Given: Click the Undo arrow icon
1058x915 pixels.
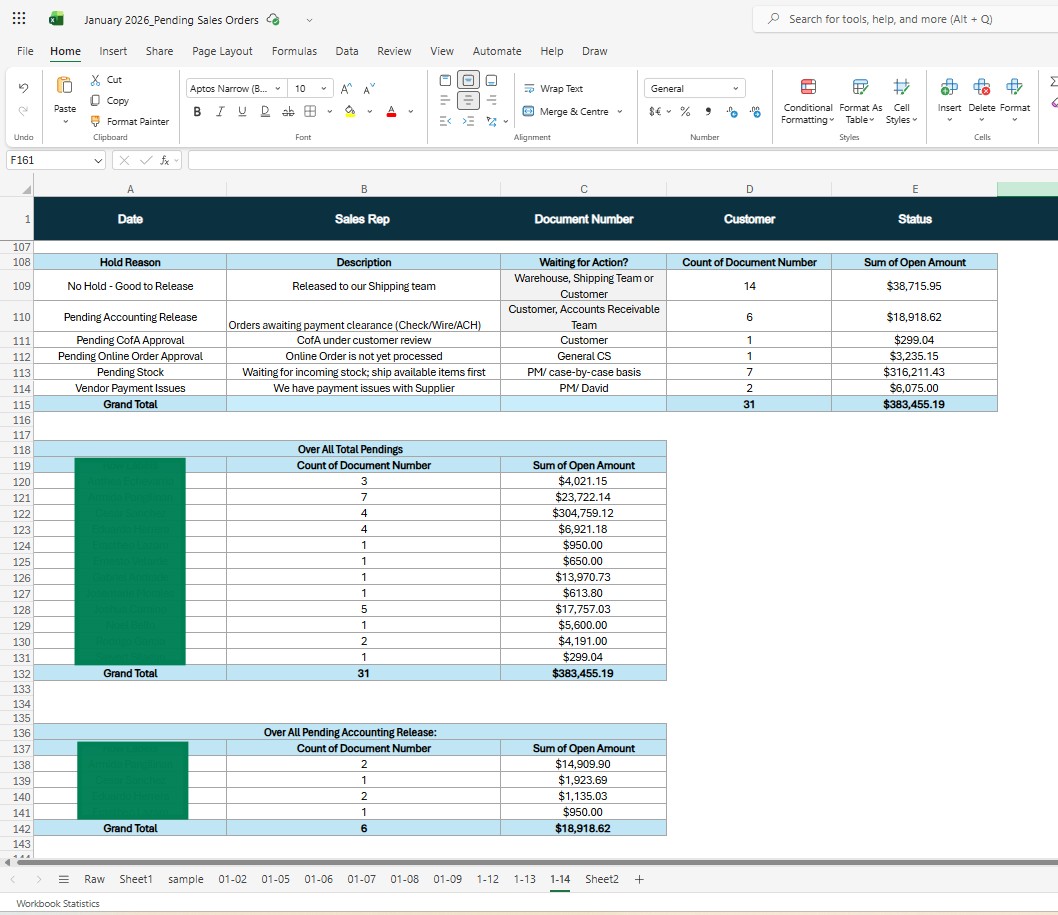Looking at the screenshot, I should point(24,88).
